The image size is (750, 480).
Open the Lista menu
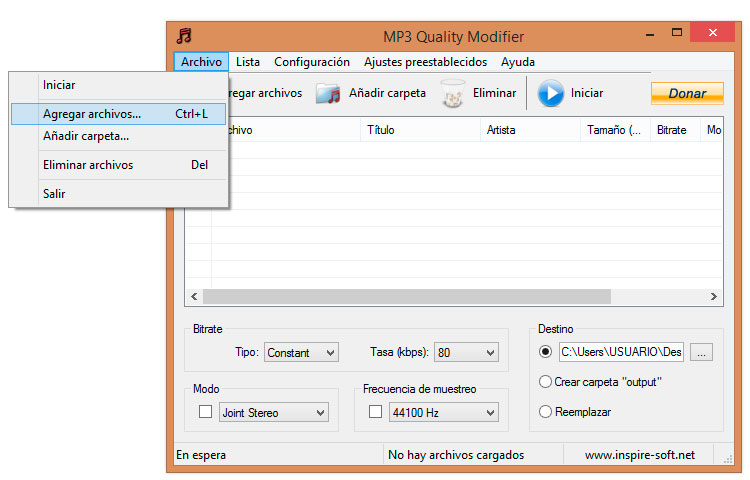(248, 62)
